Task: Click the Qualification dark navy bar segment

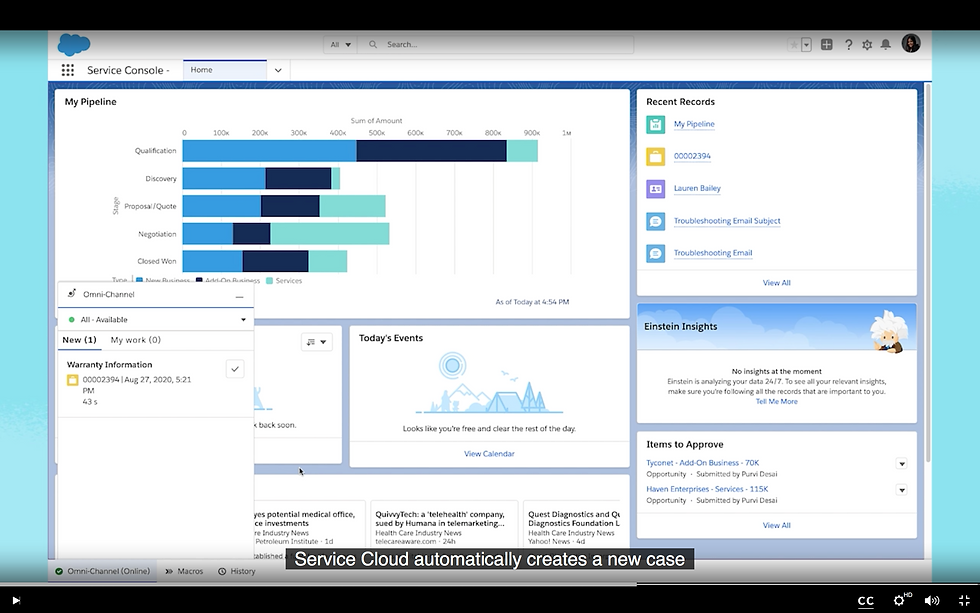Action: pos(431,151)
